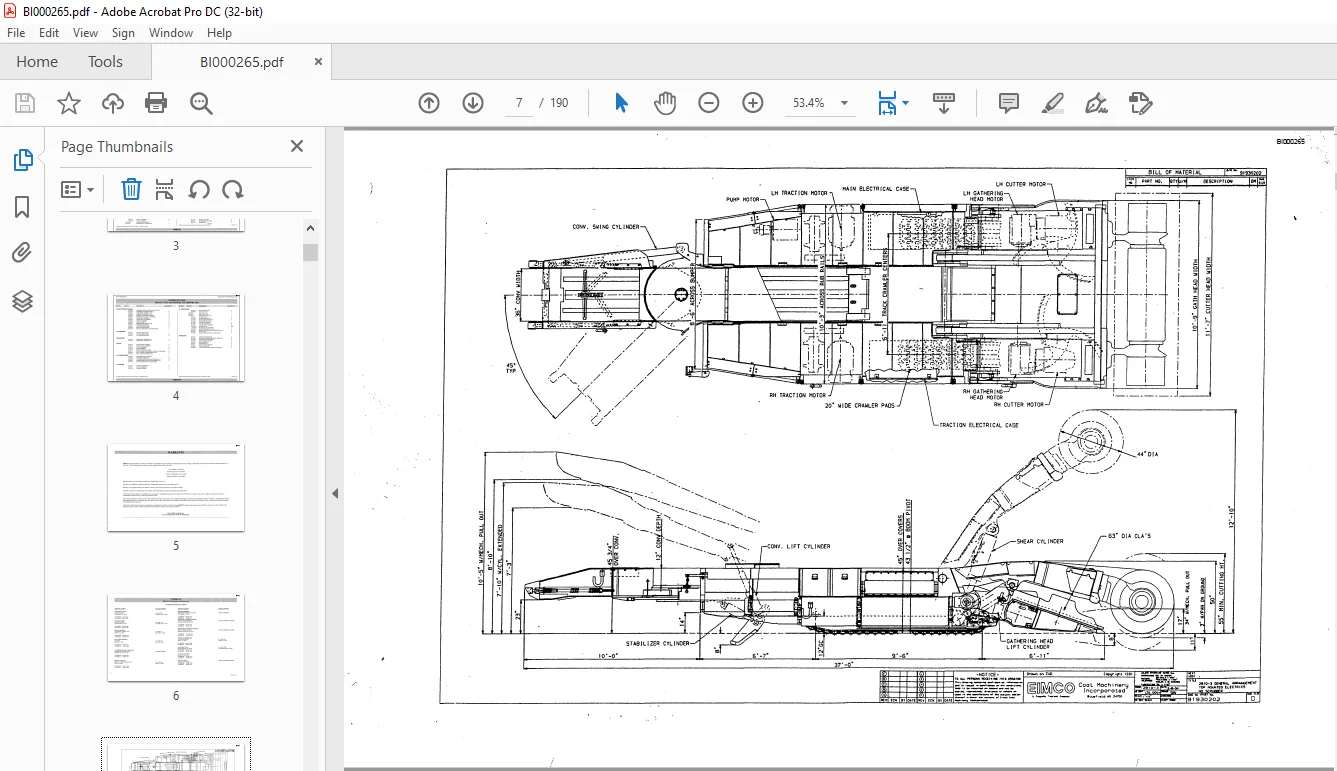Viewport: 1337px width, 771px height.
Task: Select the page 4 thumbnail
Action: [x=176, y=338]
